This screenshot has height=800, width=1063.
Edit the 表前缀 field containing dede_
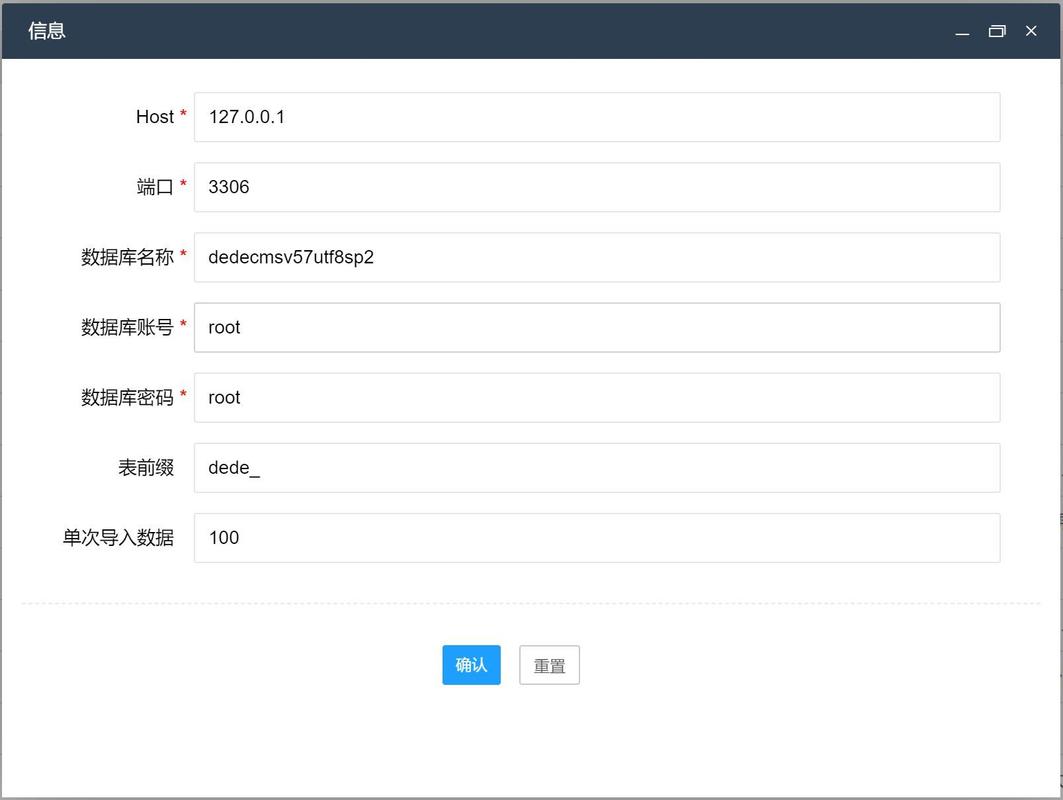(597, 468)
